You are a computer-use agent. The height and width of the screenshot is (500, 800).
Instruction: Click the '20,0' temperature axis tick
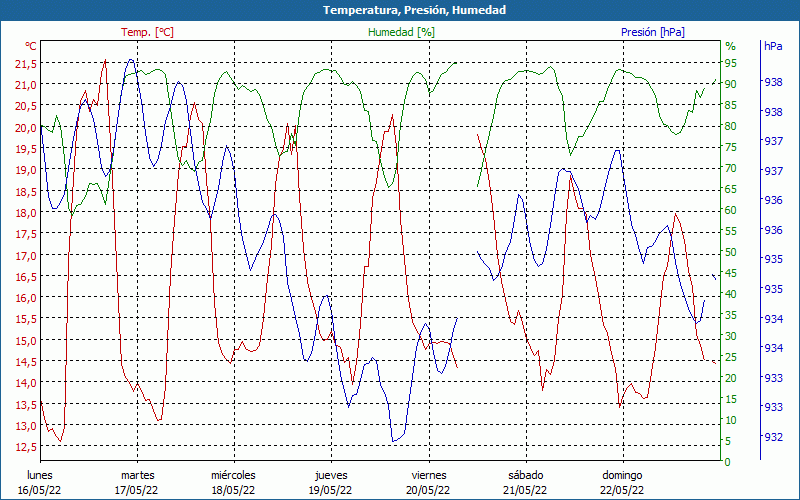[27, 128]
